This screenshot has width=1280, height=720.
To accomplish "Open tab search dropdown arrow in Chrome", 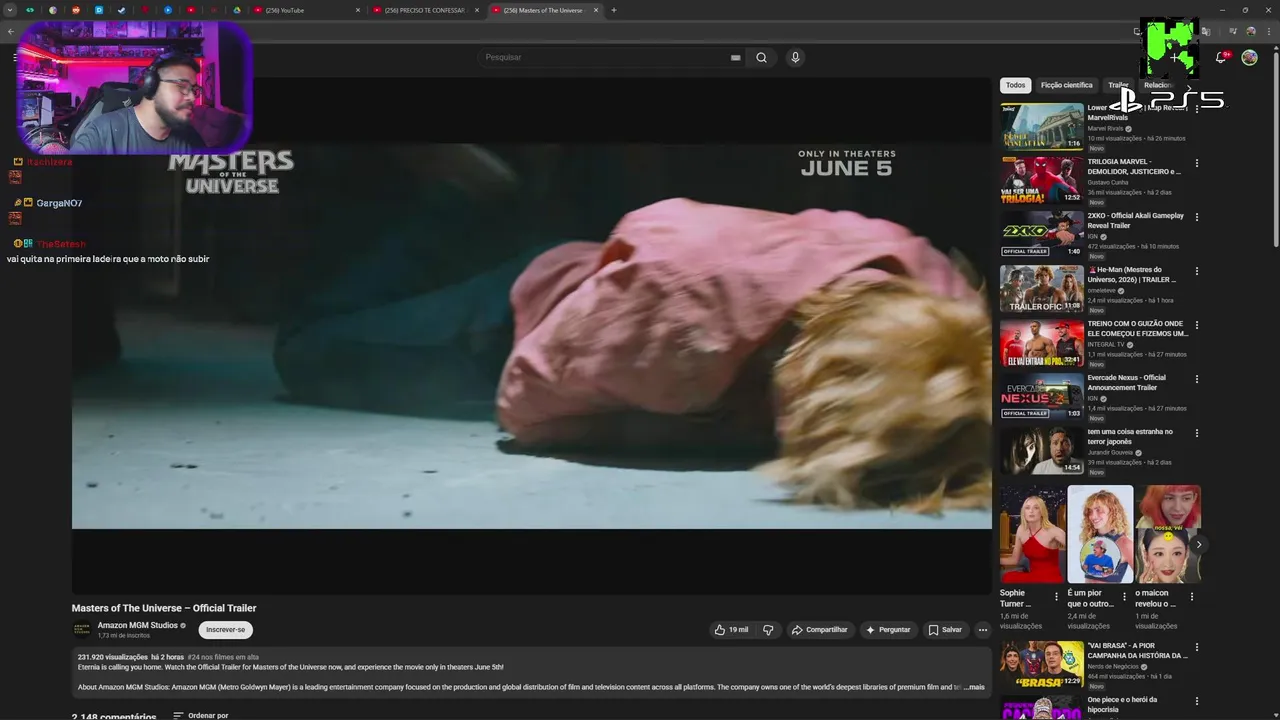I will [x=10, y=10].
